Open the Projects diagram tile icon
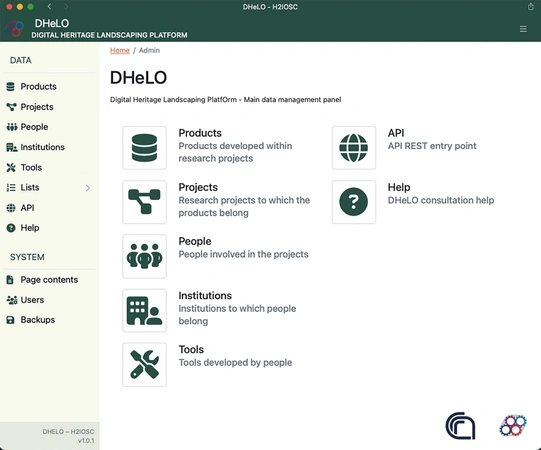 pyautogui.click(x=144, y=202)
